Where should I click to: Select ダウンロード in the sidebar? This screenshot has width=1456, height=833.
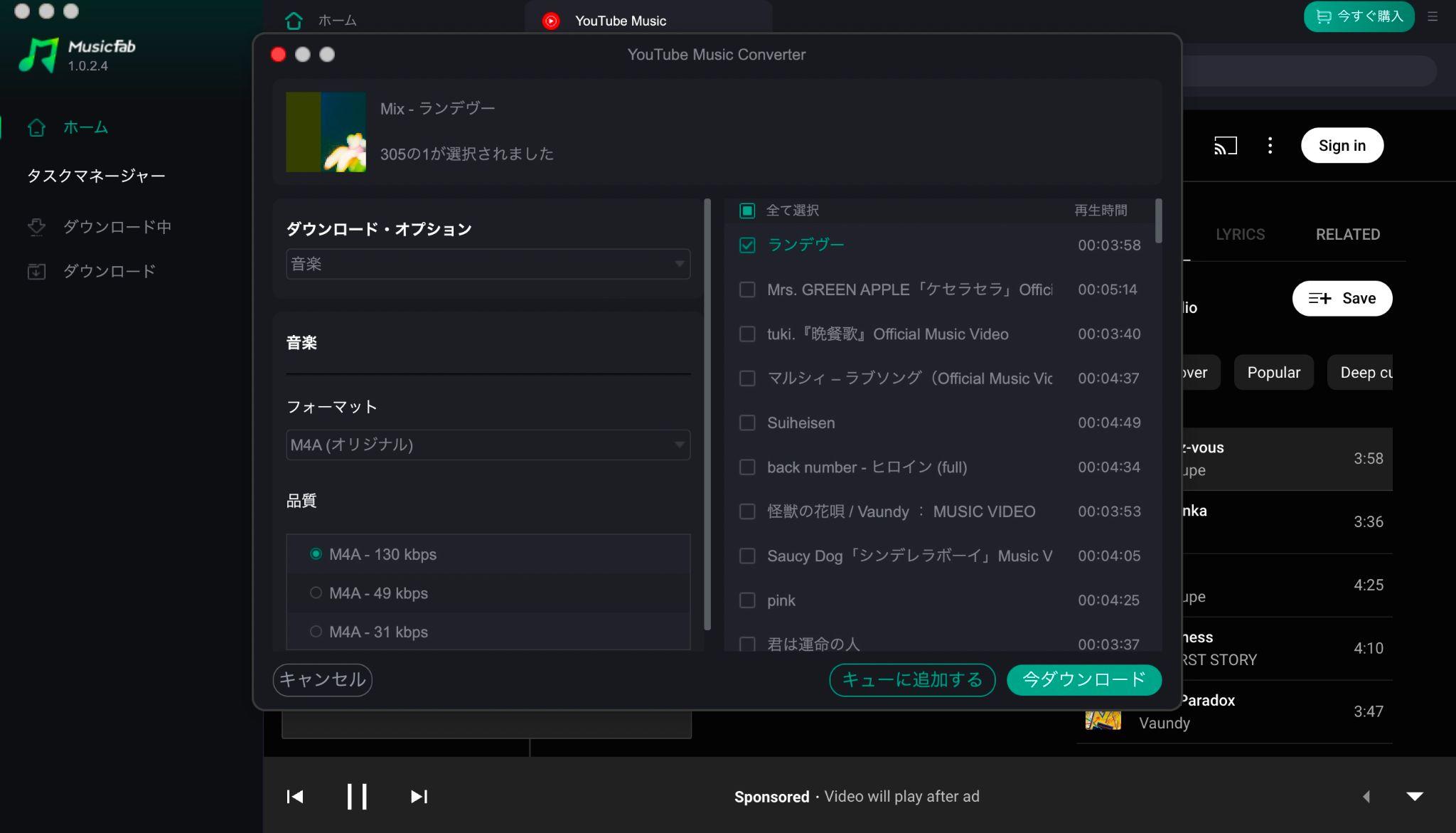pos(109,271)
